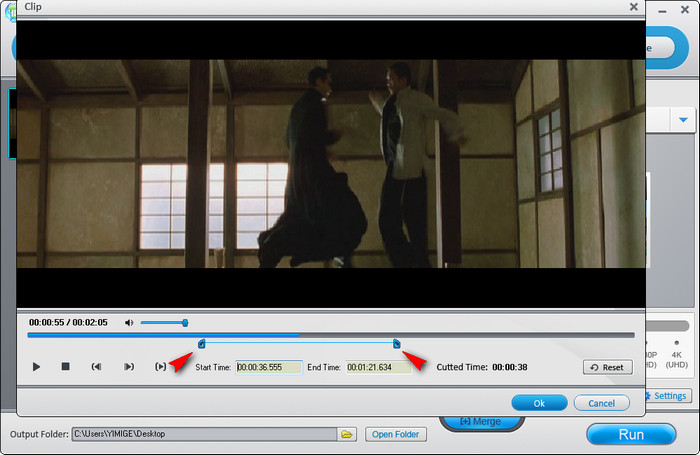Screen dimensions: 700x455
Task: Click the Cutted Time value 00:00:38
Action: click(x=510, y=367)
